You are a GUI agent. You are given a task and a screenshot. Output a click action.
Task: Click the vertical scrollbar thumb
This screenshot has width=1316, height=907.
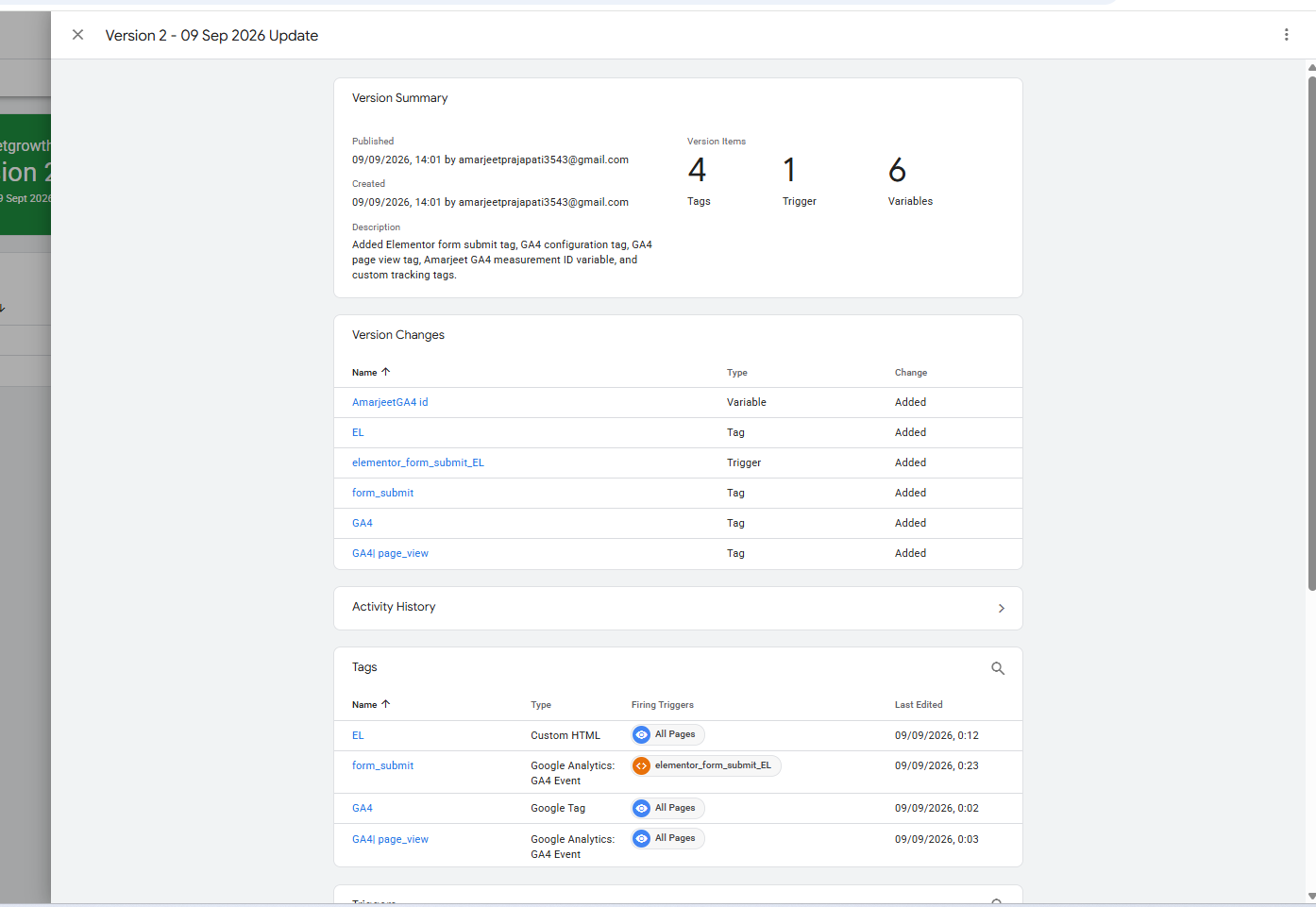(x=1311, y=333)
